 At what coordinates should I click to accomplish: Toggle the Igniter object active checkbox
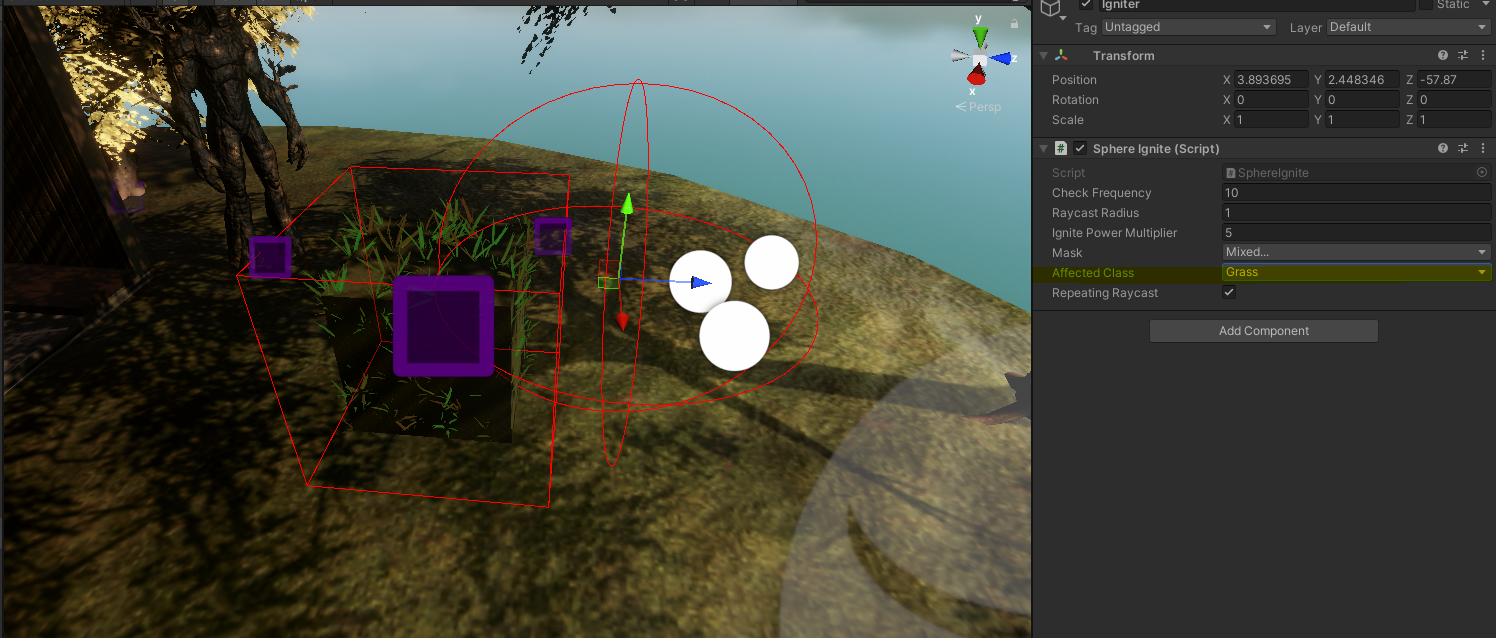tap(1086, 4)
